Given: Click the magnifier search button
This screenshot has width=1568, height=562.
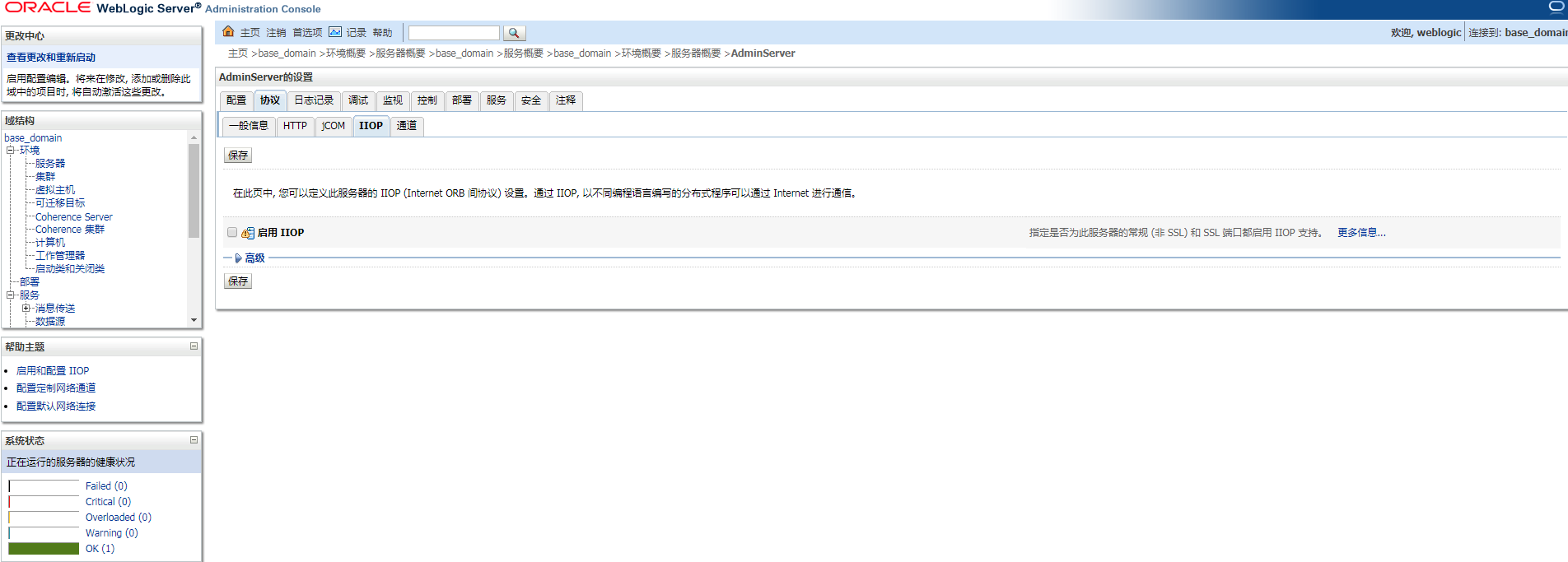Looking at the screenshot, I should click(514, 33).
